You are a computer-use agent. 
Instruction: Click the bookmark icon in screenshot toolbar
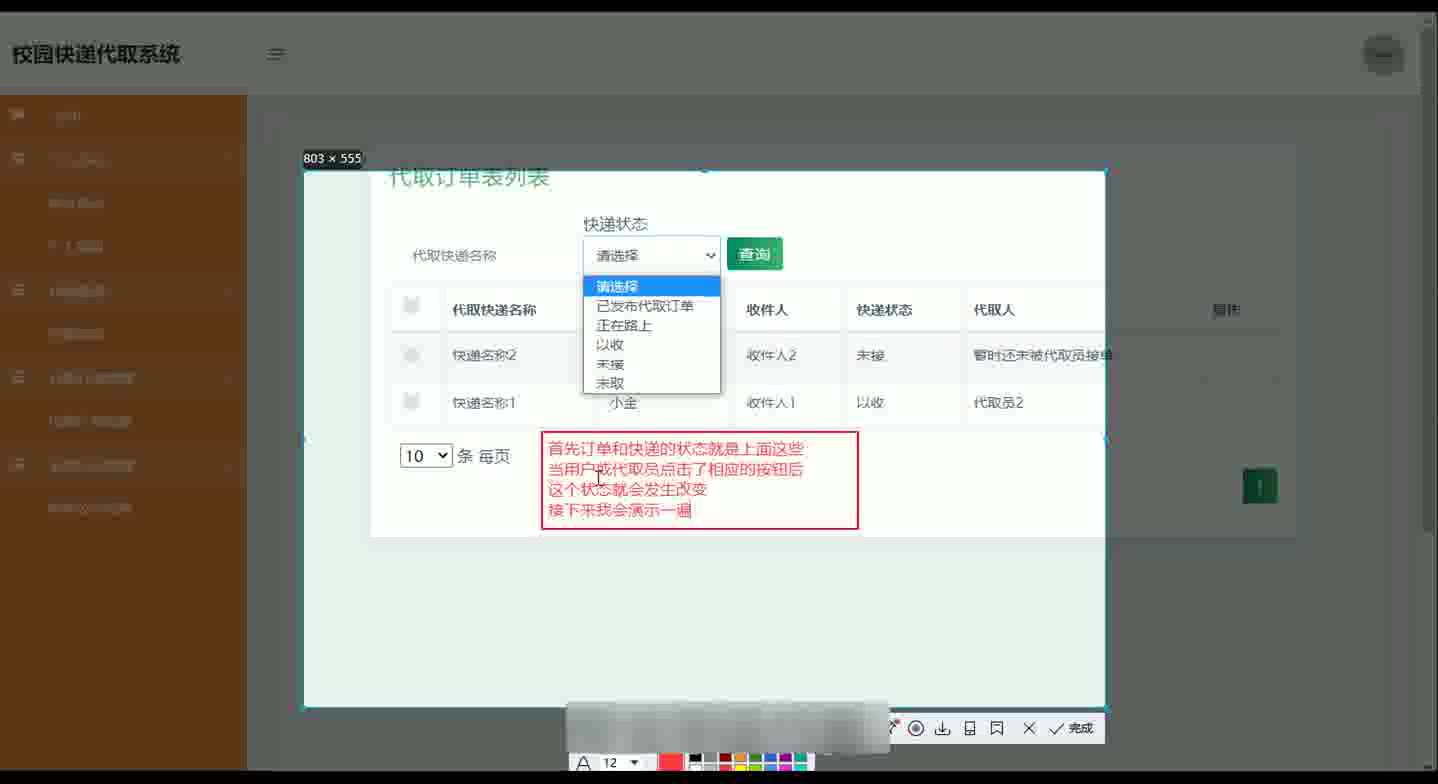(997, 728)
